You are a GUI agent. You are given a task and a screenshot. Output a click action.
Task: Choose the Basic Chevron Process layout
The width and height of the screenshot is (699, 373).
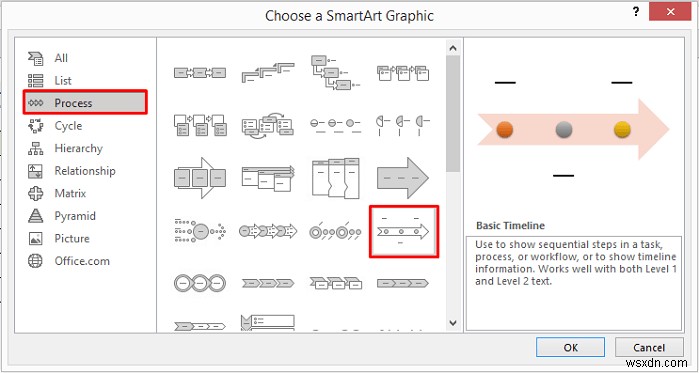[x=267, y=283]
